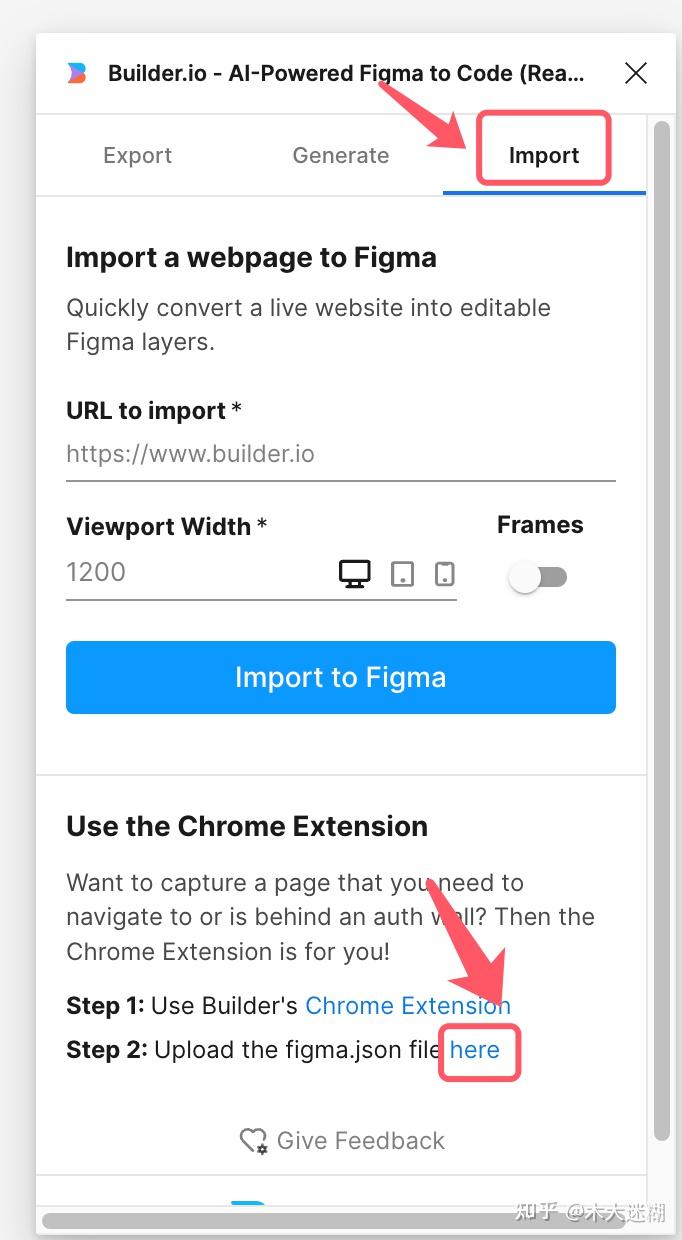The image size is (682, 1240).
Task: Click the Give Feedback text
Action: pyautogui.click(x=360, y=1141)
